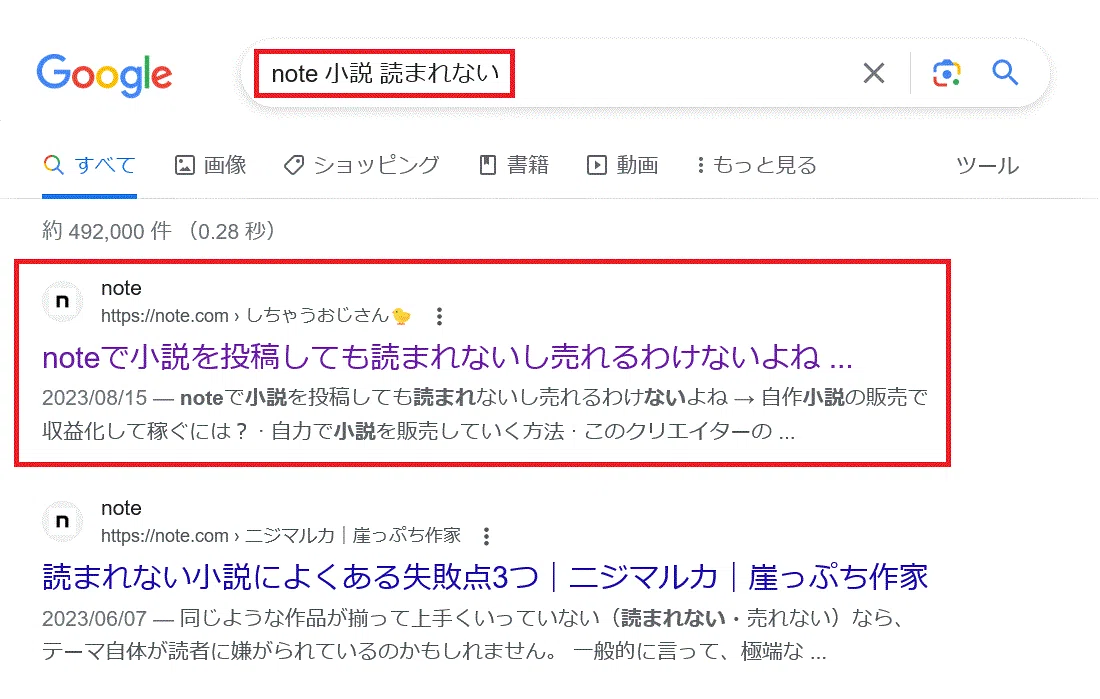Open ツール search tools
This screenshot has height=699, width=1100.
(x=987, y=166)
